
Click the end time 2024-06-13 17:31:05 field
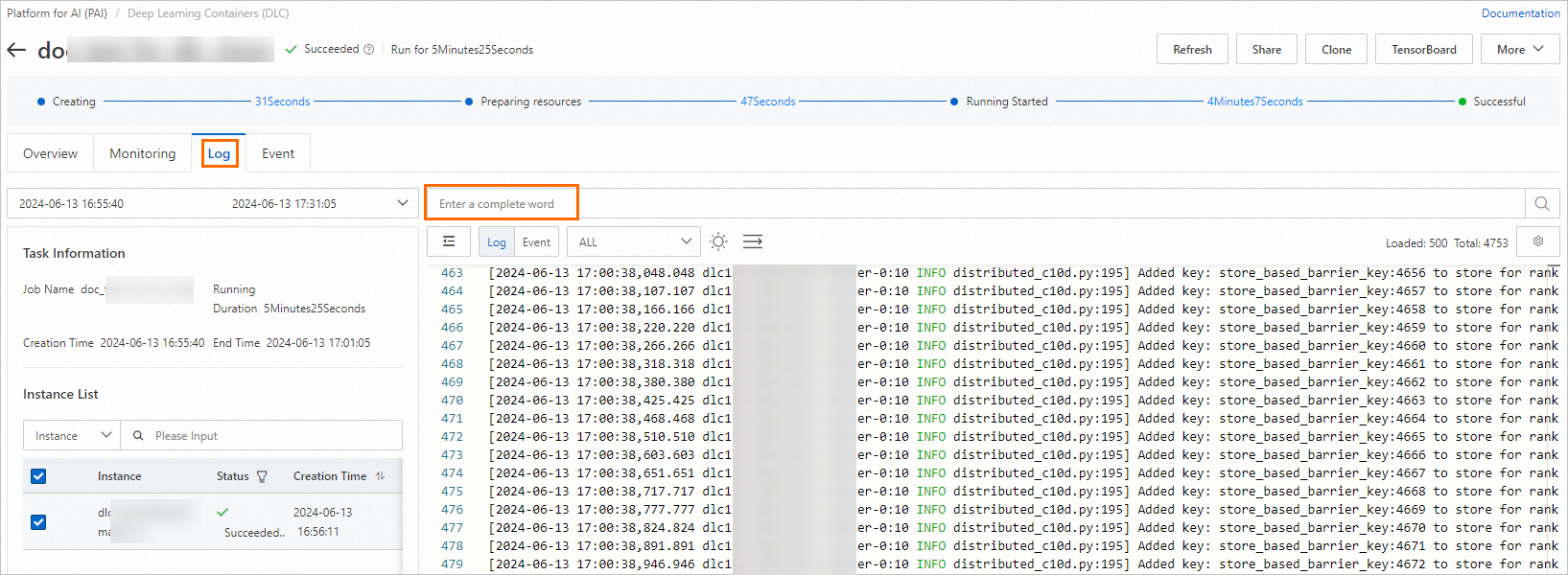284,203
